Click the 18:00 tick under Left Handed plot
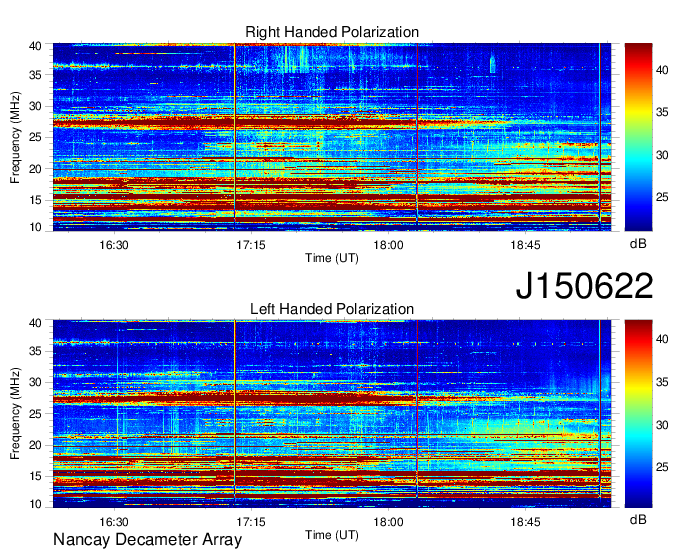 point(388,521)
